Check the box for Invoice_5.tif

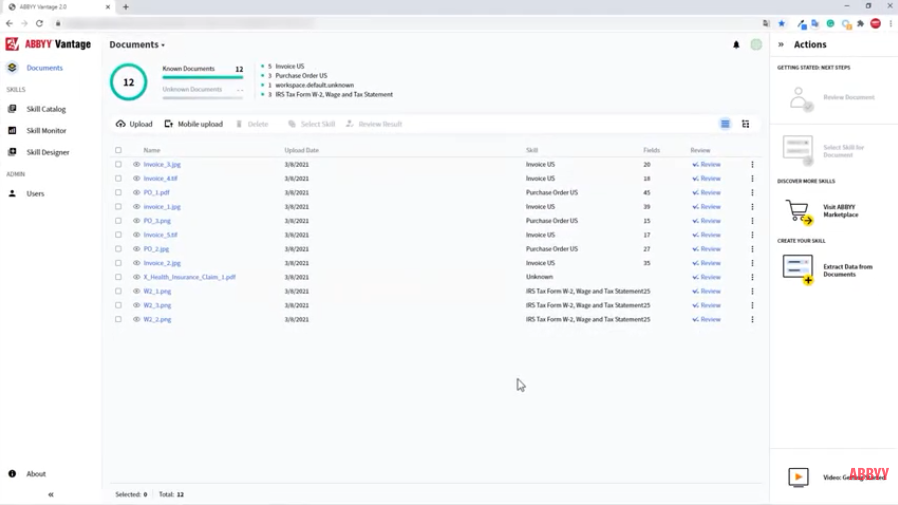(x=119, y=235)
